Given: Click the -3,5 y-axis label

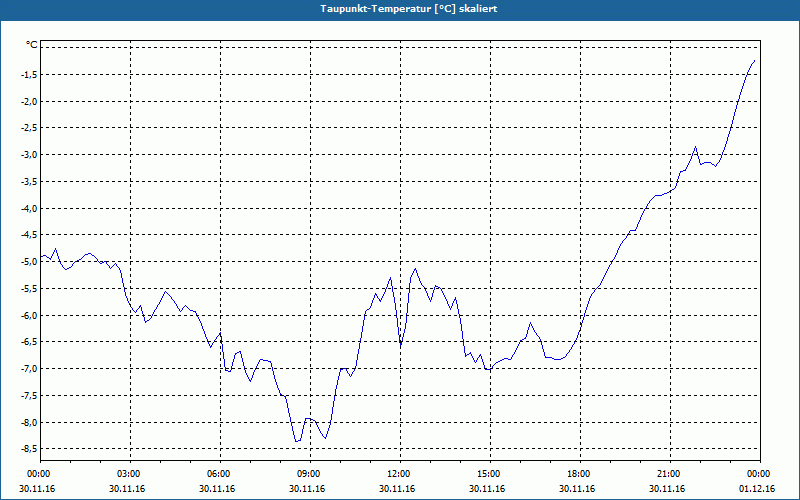Looking at the screenshot, I should tap(29, 181).
